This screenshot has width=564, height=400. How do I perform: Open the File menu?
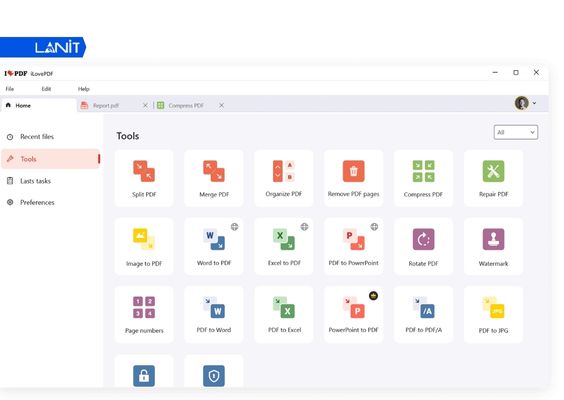click(x=10, y=89)
